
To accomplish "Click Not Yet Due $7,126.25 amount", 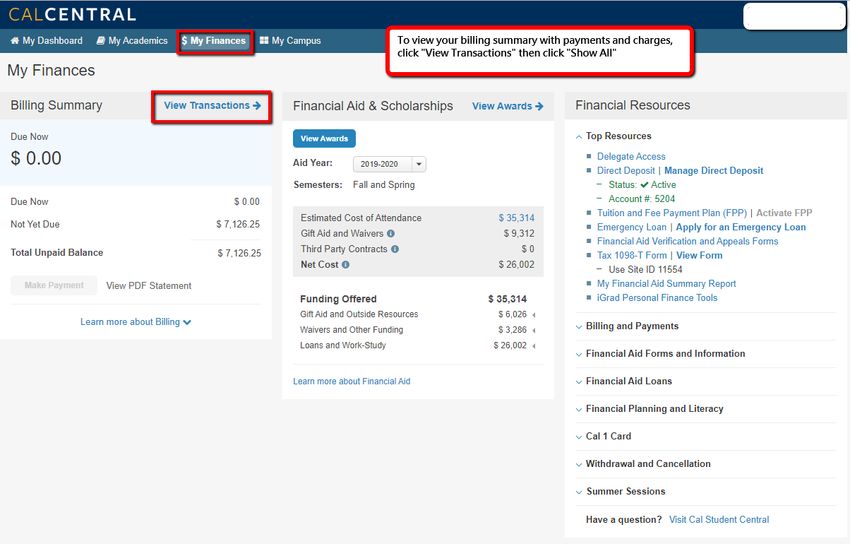I will pos(238,224).
